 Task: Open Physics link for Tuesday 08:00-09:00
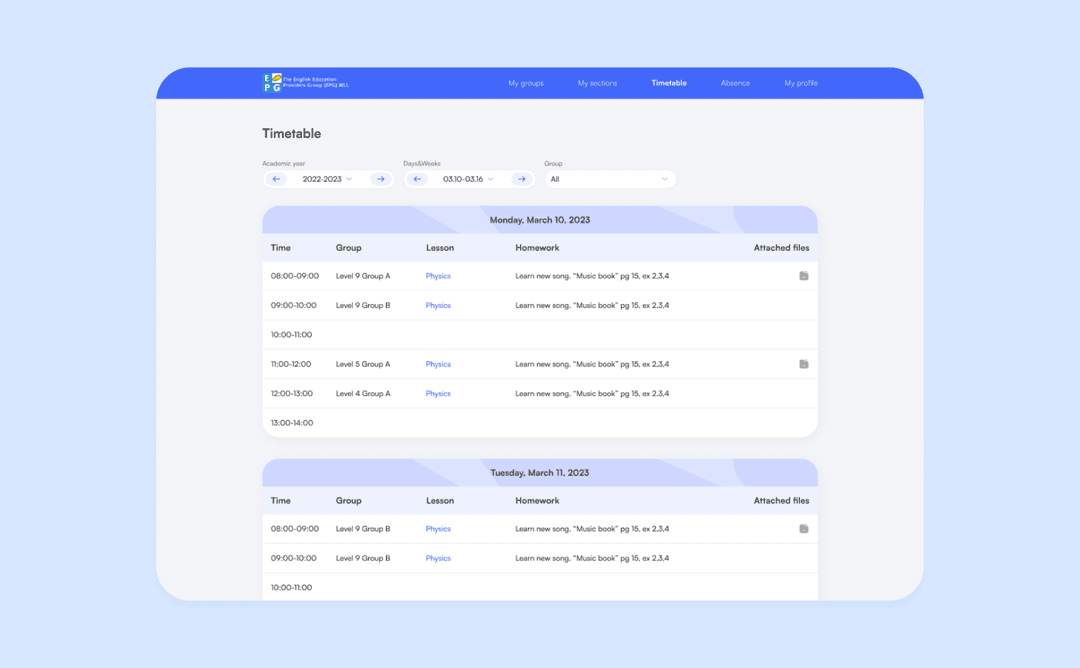(x=438, y=528)
